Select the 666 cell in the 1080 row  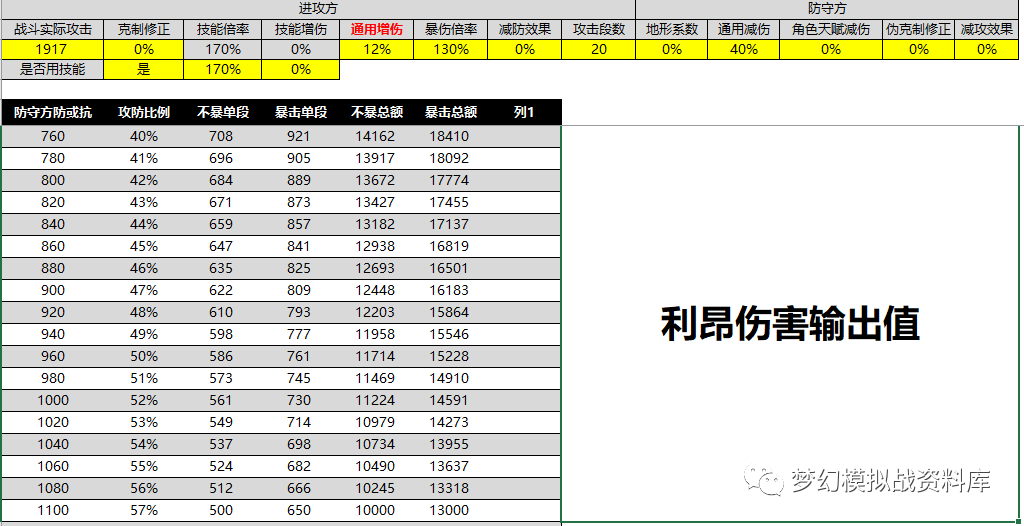click(x=299, y=488)
